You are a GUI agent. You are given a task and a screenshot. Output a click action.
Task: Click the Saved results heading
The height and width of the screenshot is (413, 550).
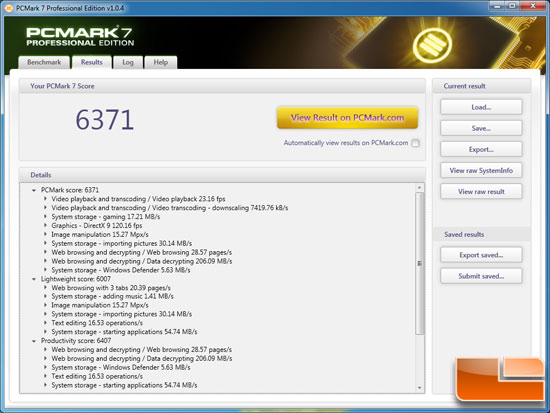pyautogui.click(x=464, y=234)
